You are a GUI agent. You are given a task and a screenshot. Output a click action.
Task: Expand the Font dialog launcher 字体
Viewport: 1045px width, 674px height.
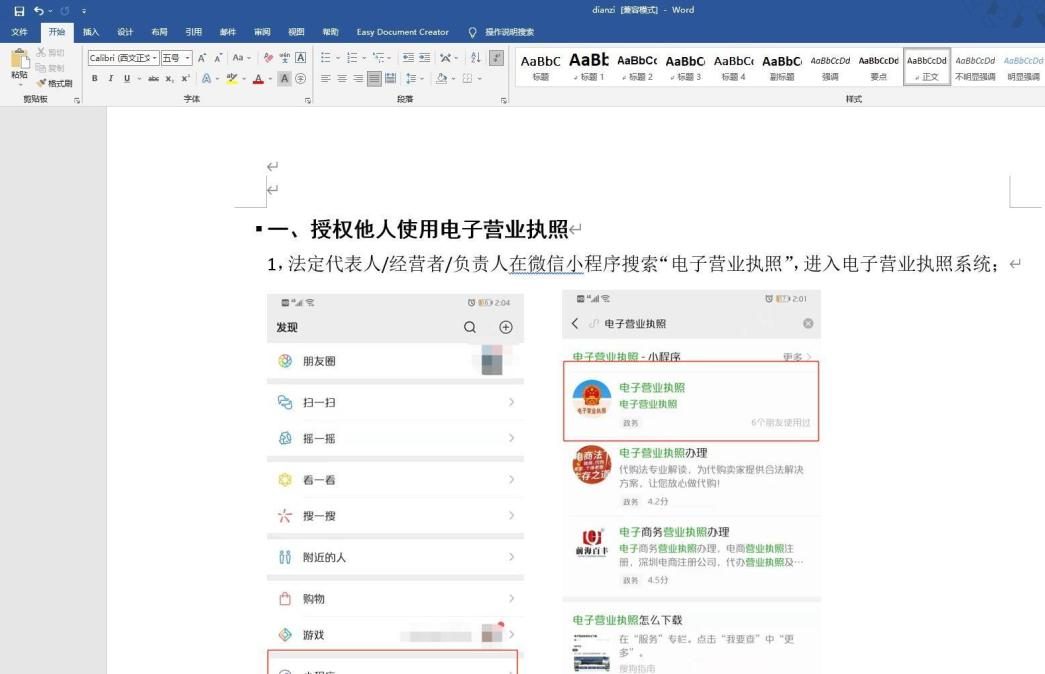click(308, 100)
